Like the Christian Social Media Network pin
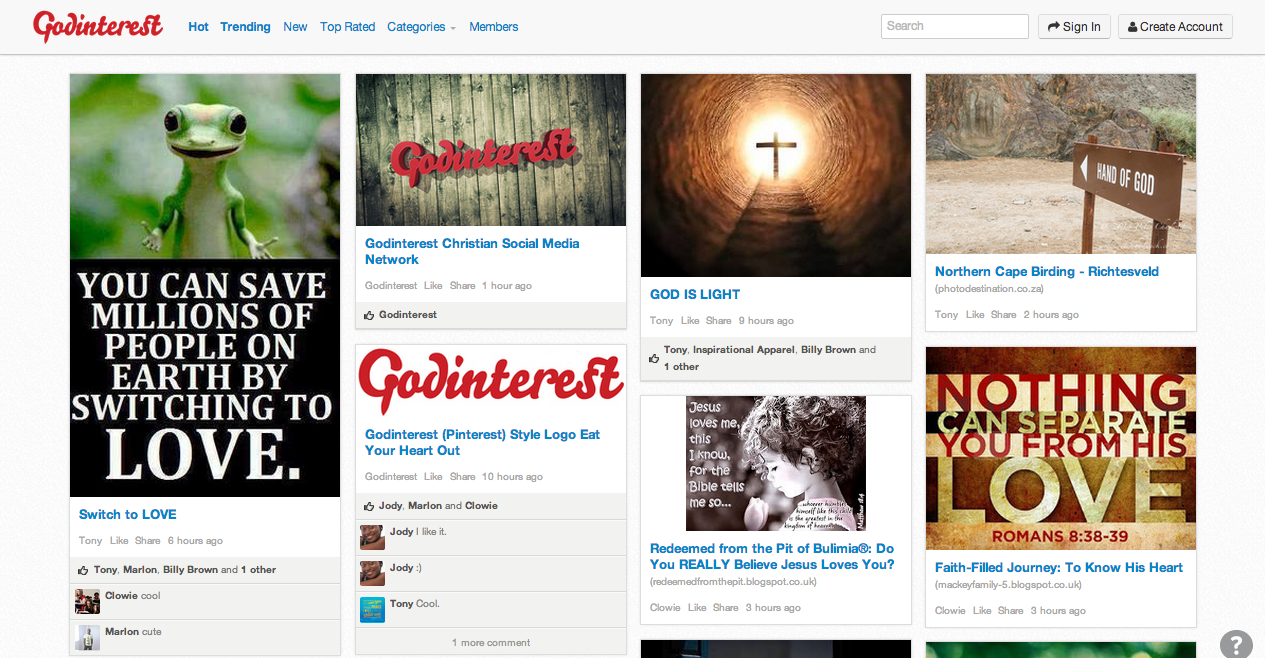This screenshot has height=658, width=1265. 433,286
